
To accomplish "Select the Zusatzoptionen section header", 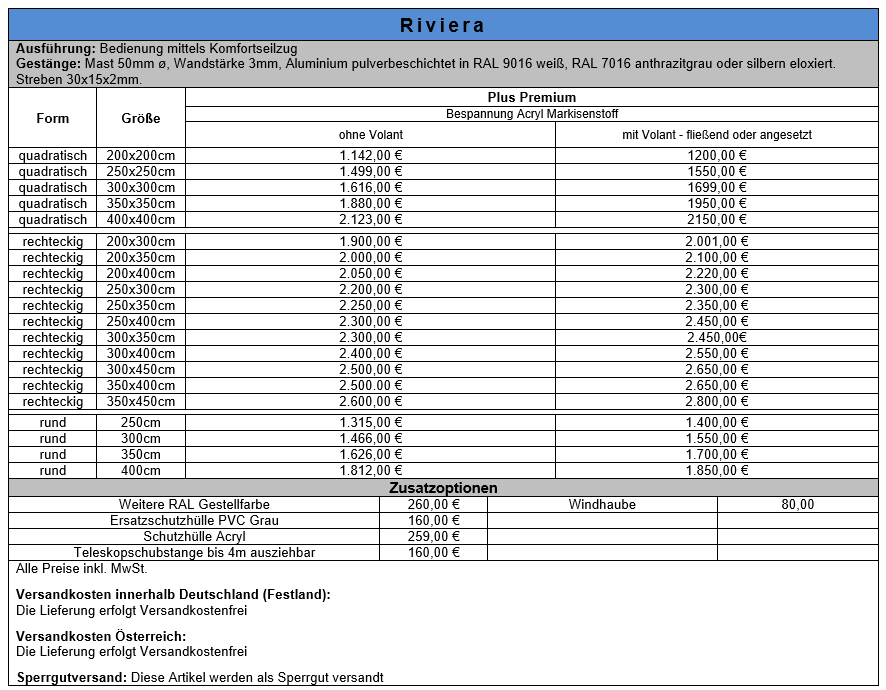I will (443, 488).
